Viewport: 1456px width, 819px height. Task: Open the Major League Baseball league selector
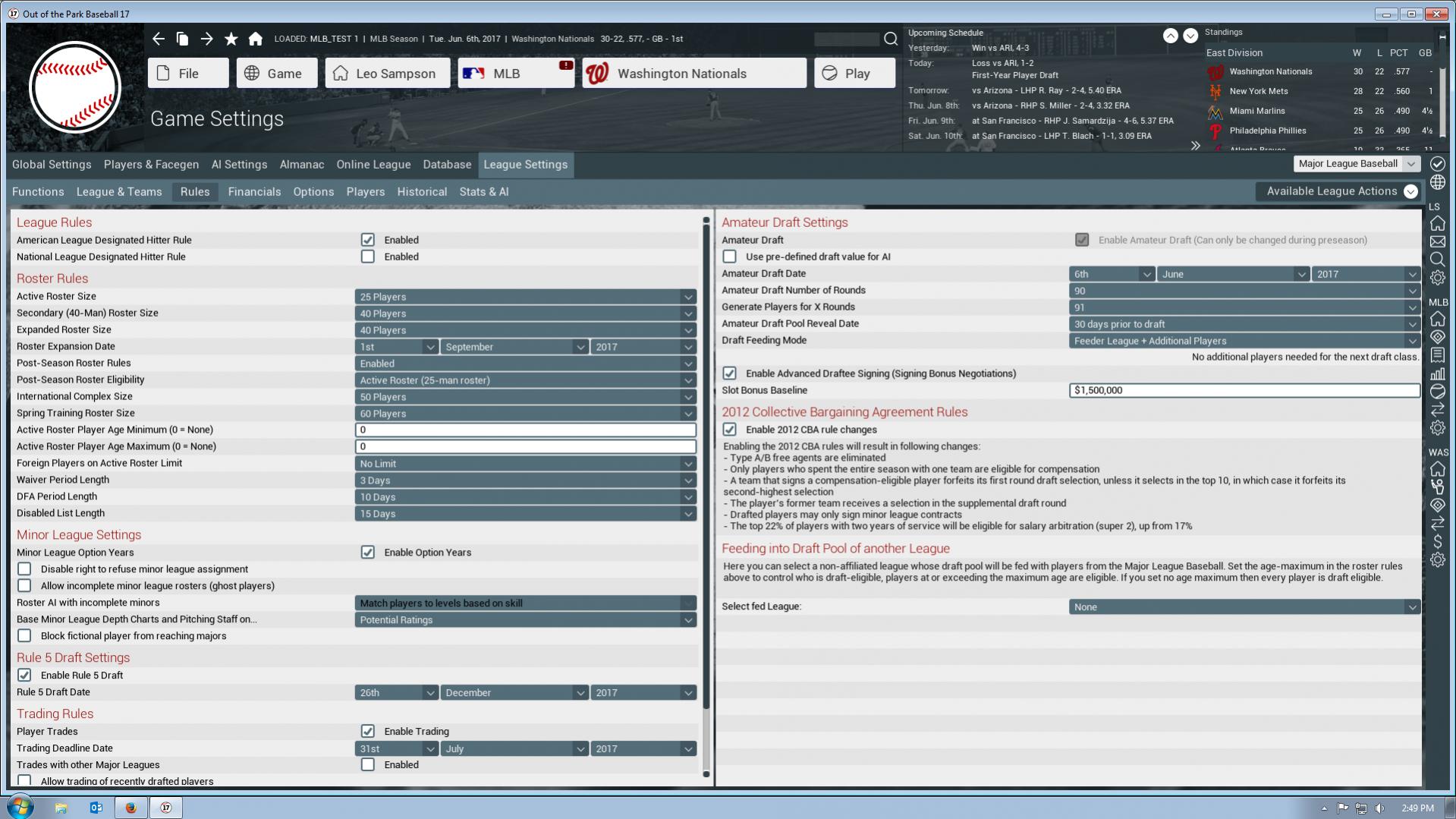click(1356, 164)
